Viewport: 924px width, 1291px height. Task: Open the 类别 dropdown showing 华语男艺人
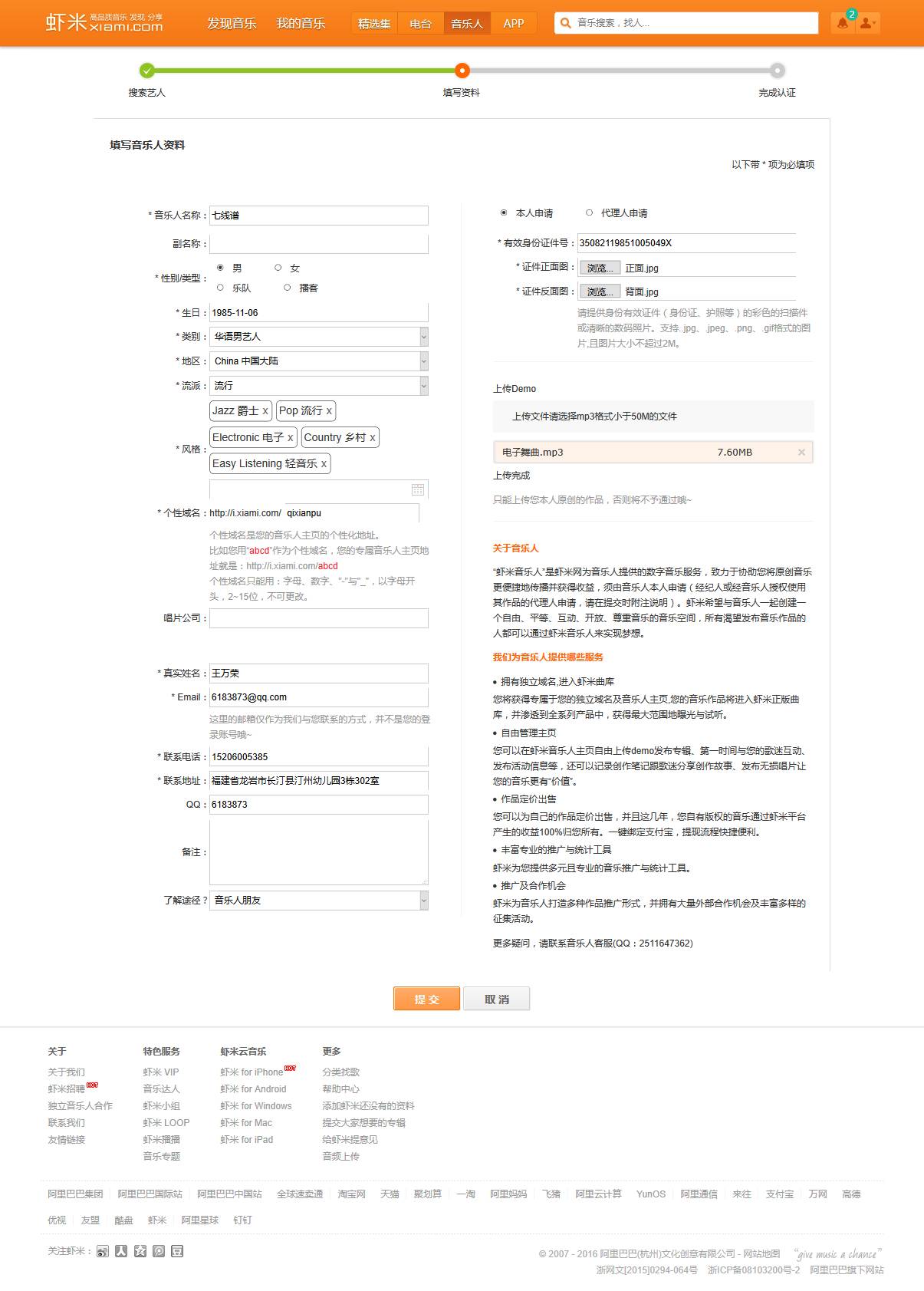[319, 337]
